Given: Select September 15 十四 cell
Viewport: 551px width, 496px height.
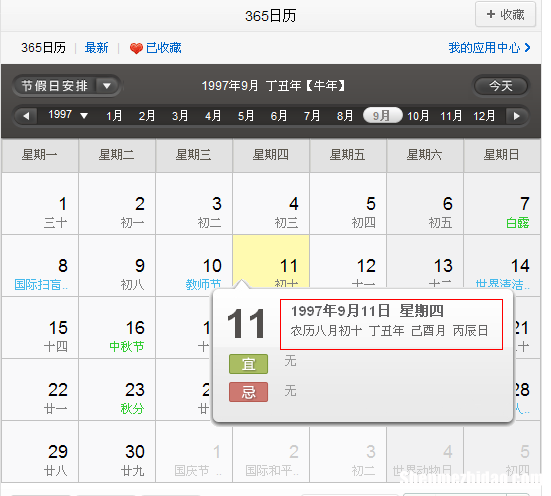Looking at the screenshot, I should click(x=40, y=328).
